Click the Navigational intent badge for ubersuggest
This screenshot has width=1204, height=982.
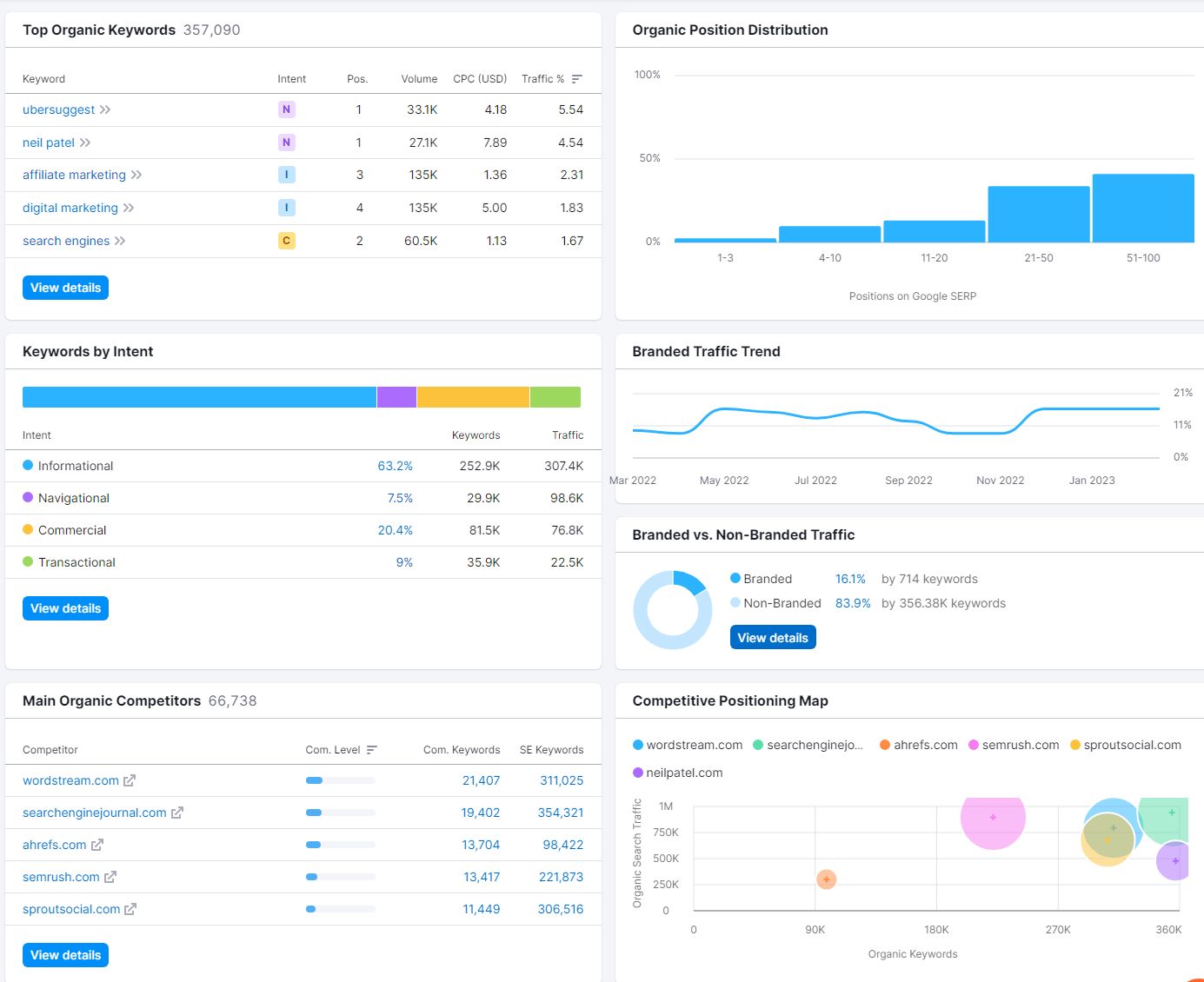tap(287, 109)
